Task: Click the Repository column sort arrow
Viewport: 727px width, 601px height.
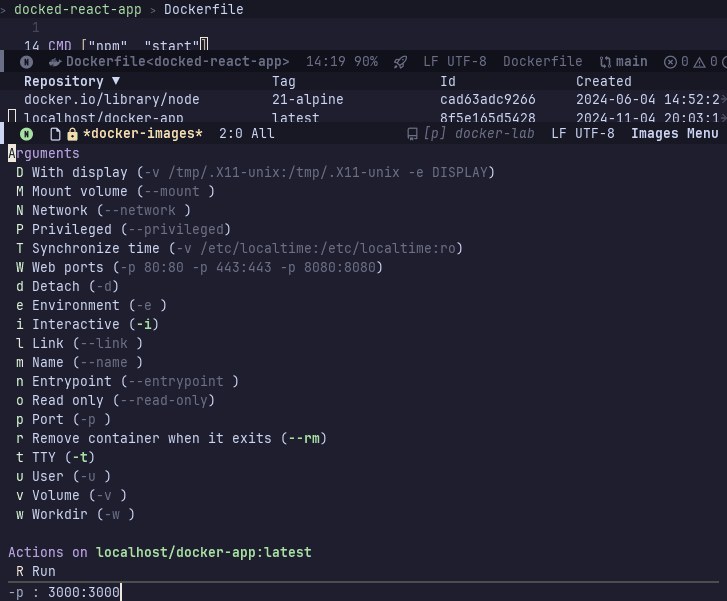Action: [x=115, y=81]
